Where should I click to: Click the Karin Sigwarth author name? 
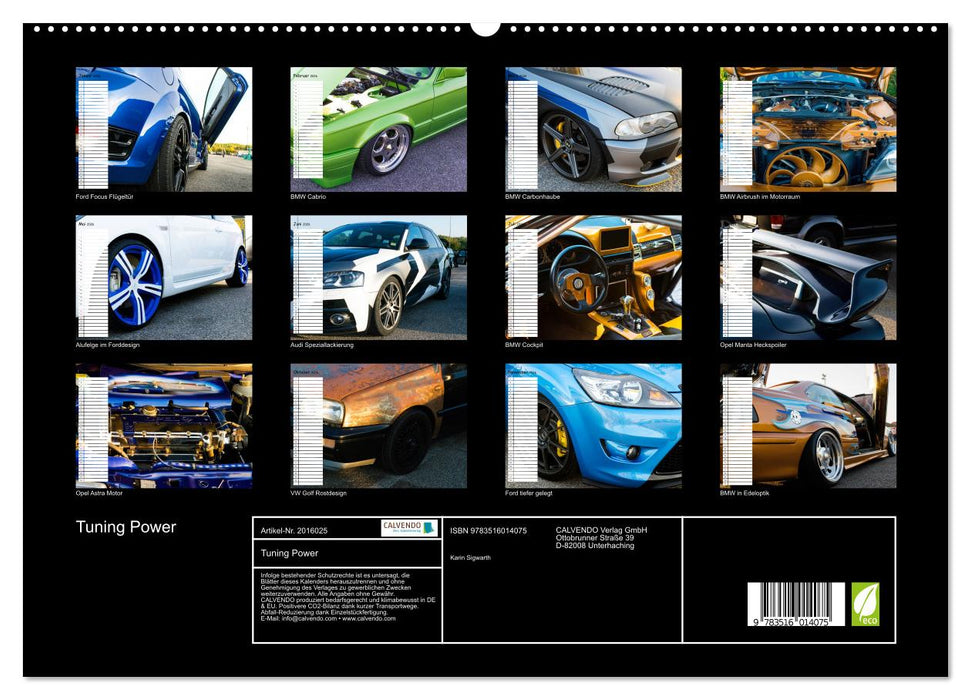coord(470,557)
